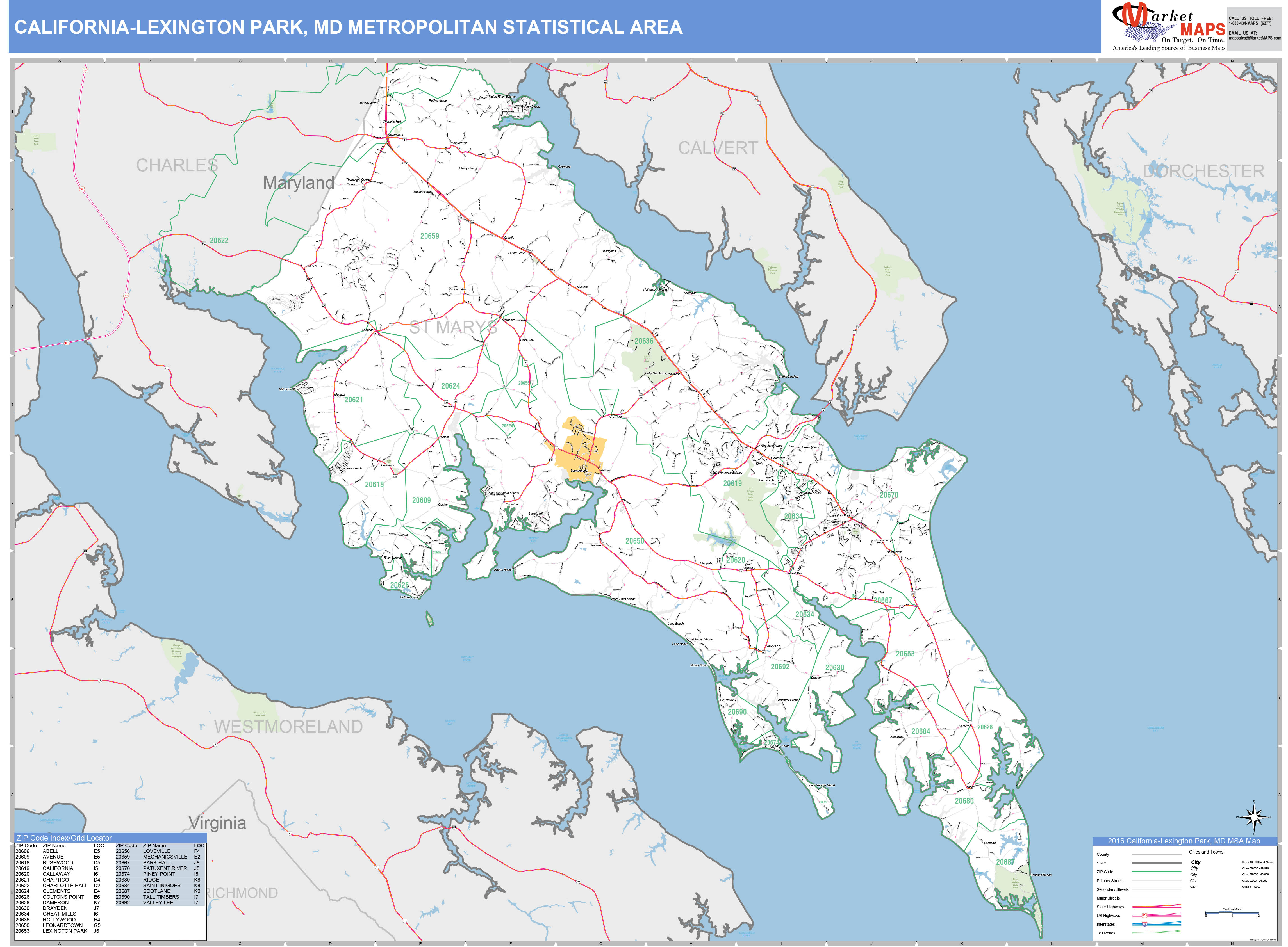Click the Toll Roads symbol in the legend
Image resolution: width=1288 pixels, height=947 pixels.
coord(1157,933)
